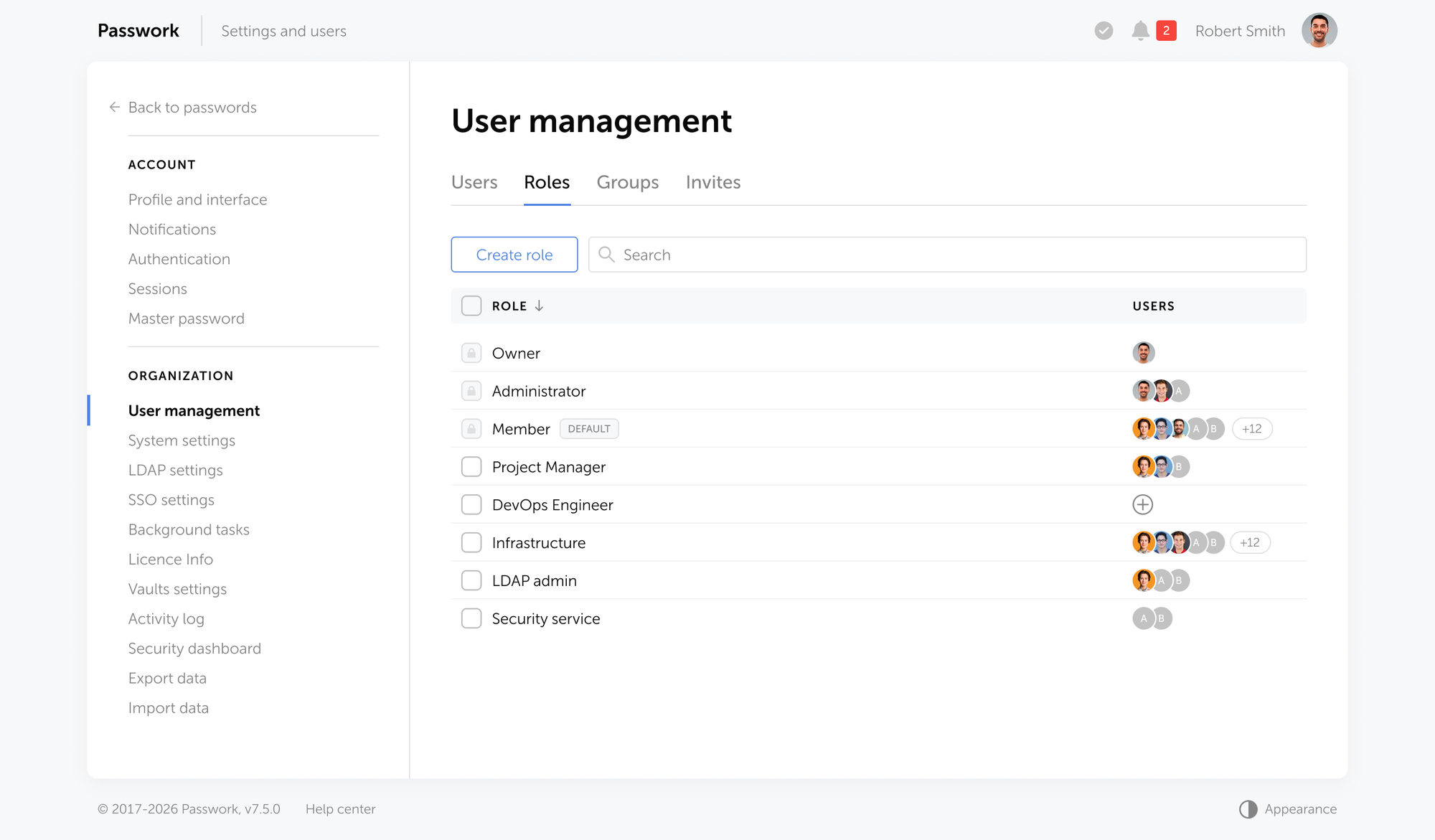Expand the +12 users for Member role
The width and height of the screenshot is (1435, 840).
point(1251,428)
